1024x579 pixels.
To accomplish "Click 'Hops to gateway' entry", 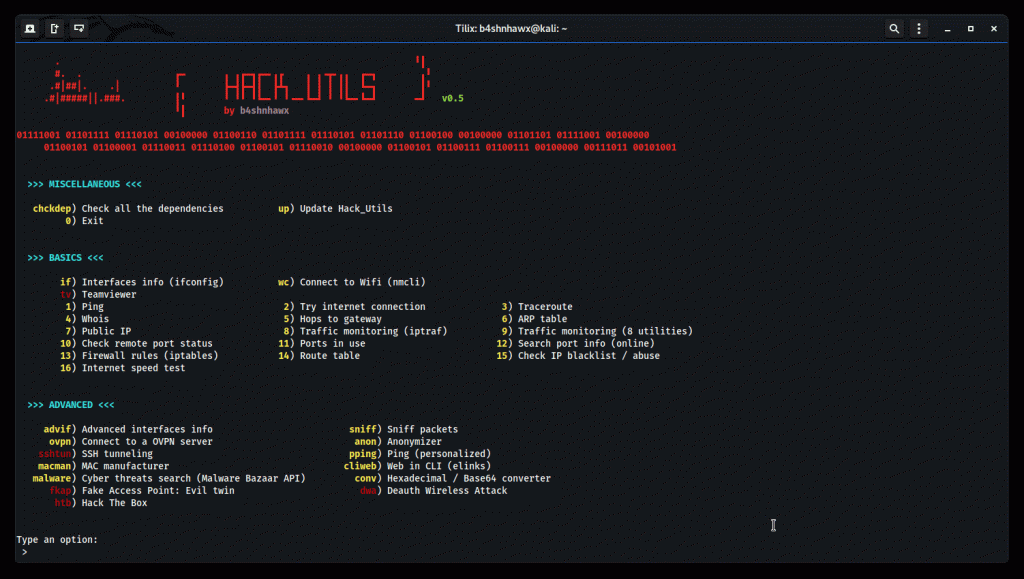I will (x=341, y=319).
